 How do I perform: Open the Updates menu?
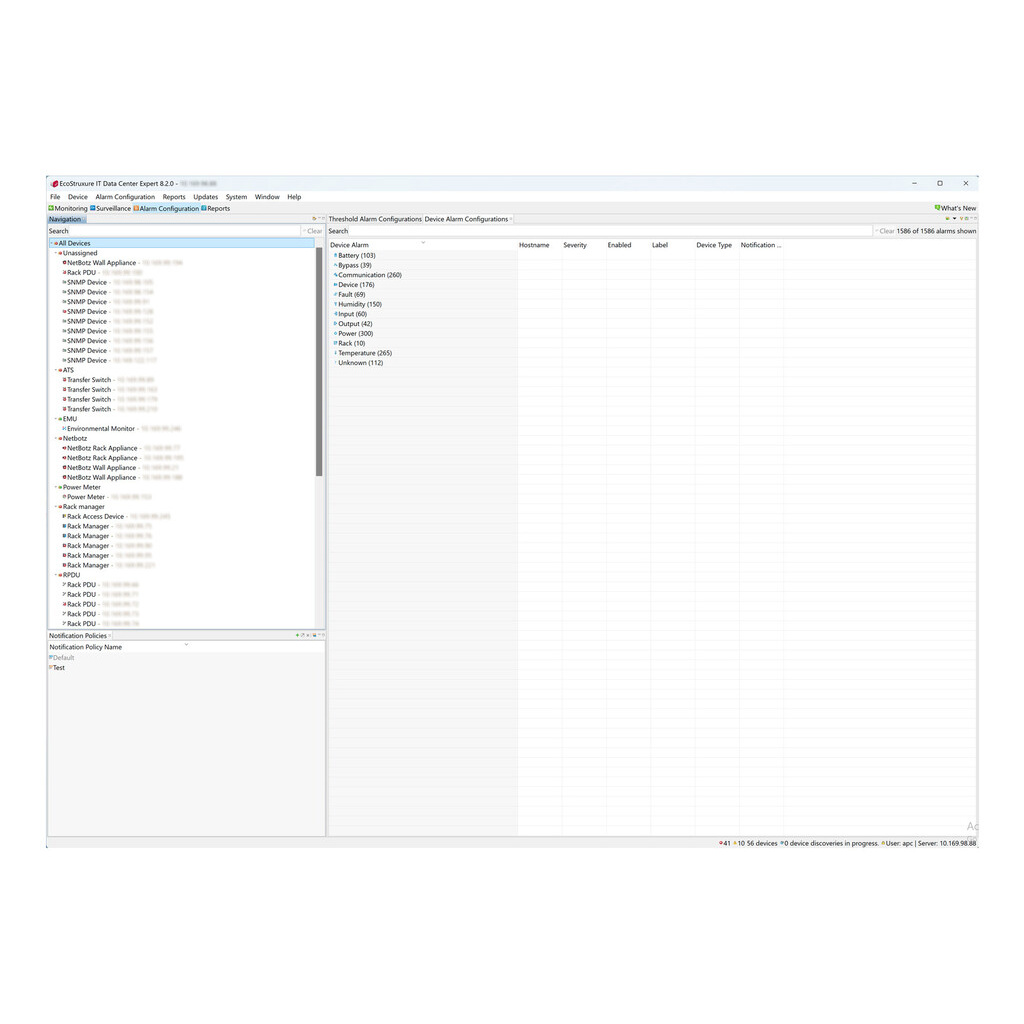coord(206,197)
